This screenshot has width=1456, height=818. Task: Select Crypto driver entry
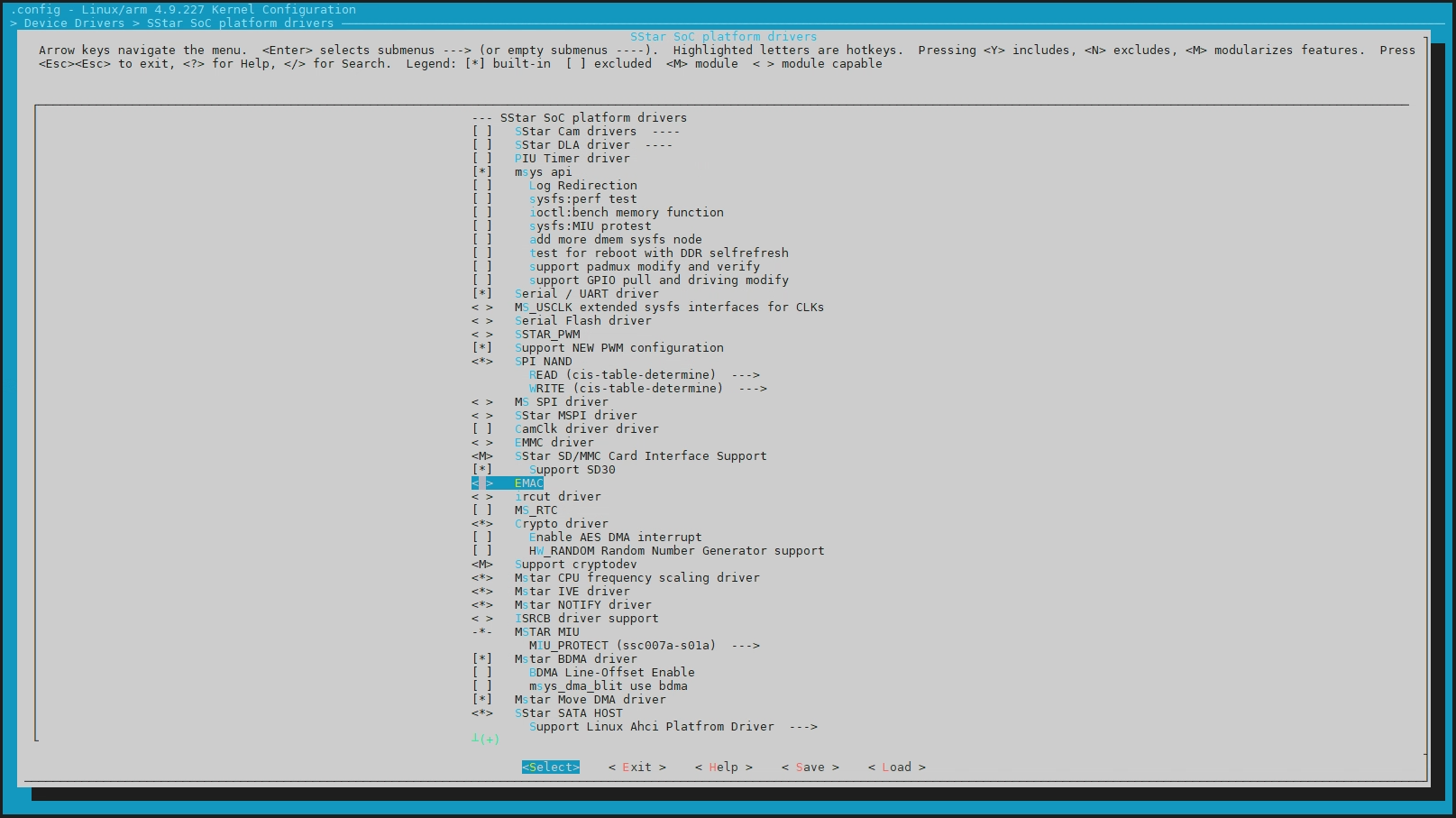pyautogui.click(x=540, y=524)
